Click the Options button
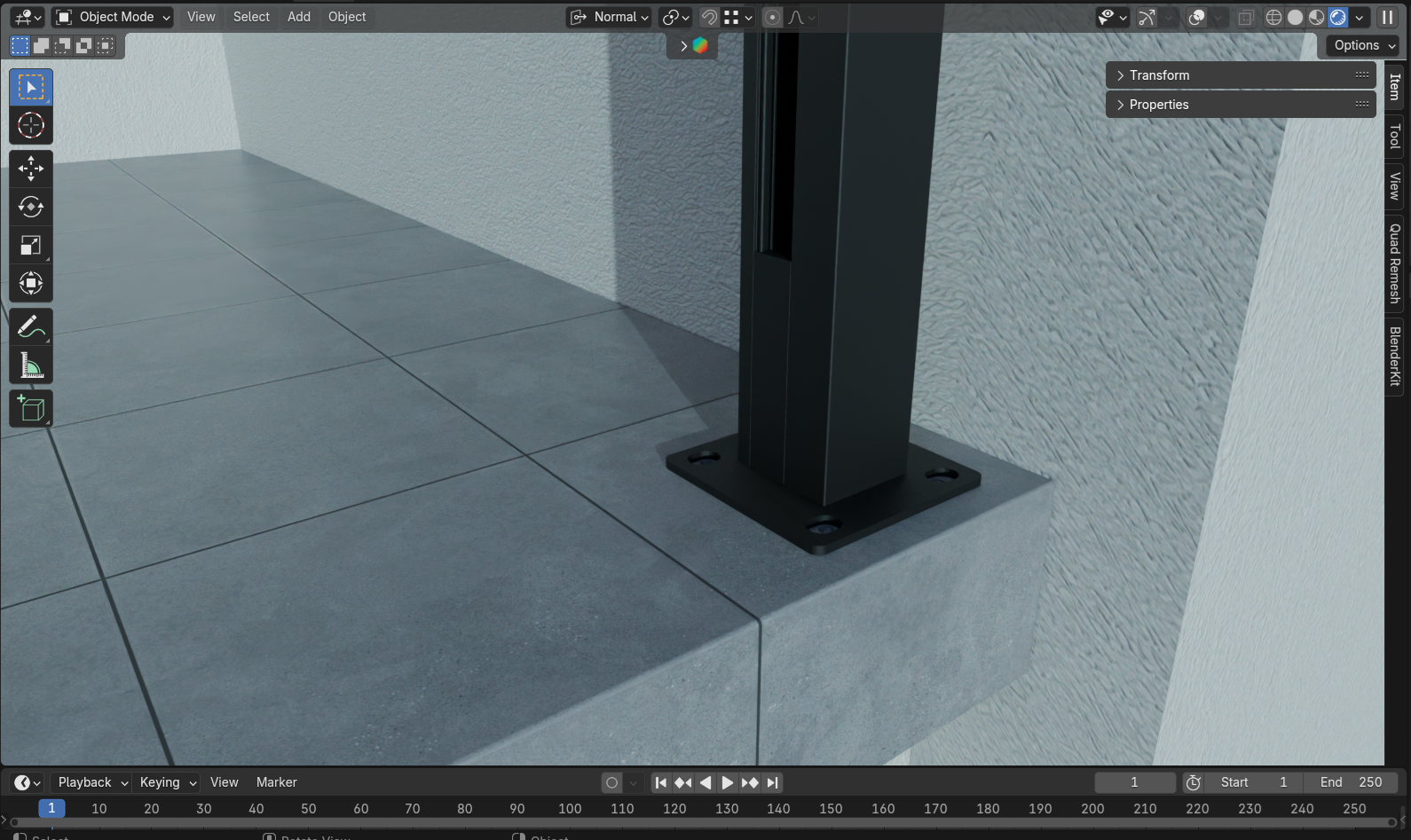This screenshot has height=840, width=1411. [x=1365, y=45]
